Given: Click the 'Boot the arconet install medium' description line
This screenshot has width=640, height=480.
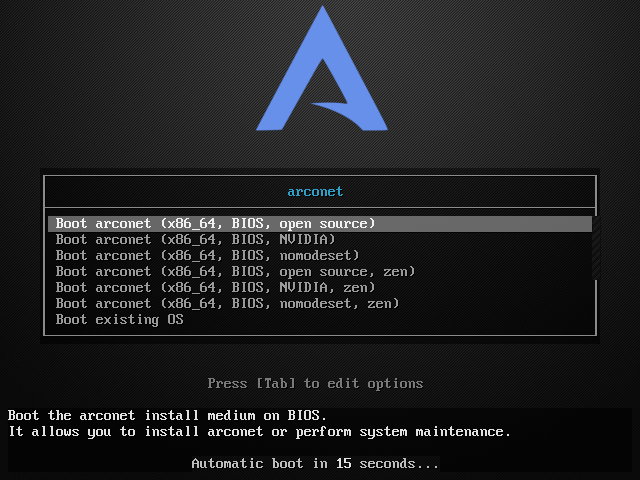Looking at the screenshot, I should tap(167, 416).
